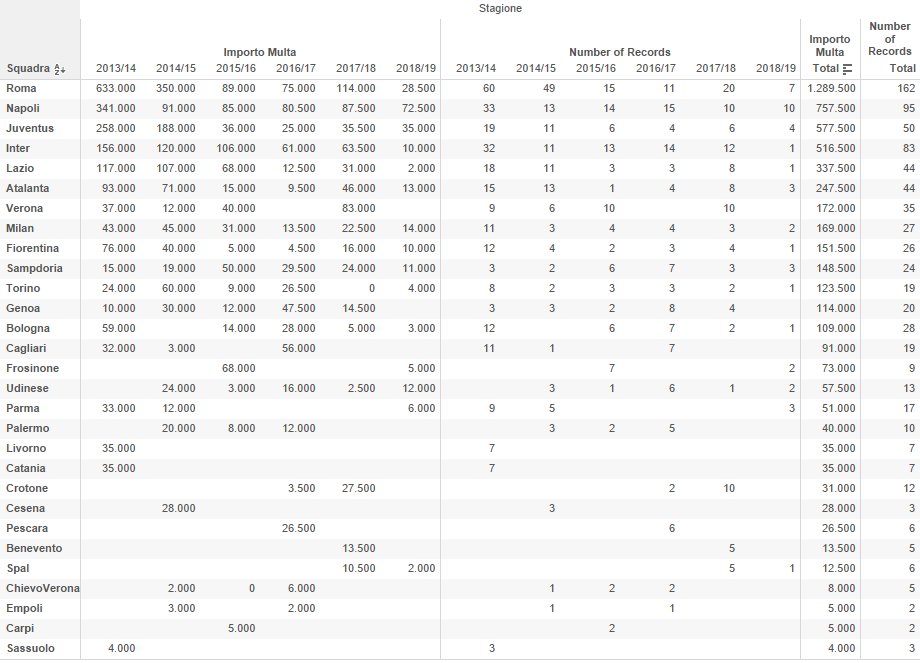This screenshot has height=663, width=920.
Task: Click the ChievoVerona row header
Action: click(42, 588)
